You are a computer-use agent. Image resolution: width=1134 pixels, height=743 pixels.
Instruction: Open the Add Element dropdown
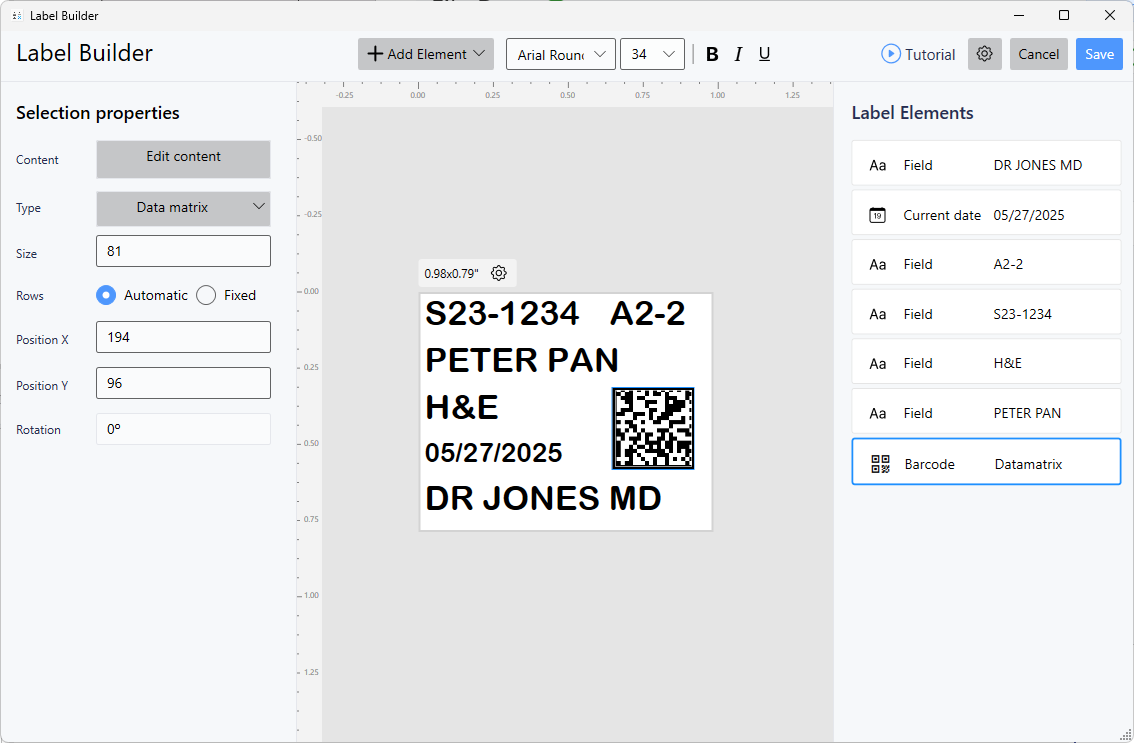click(425, 53)
